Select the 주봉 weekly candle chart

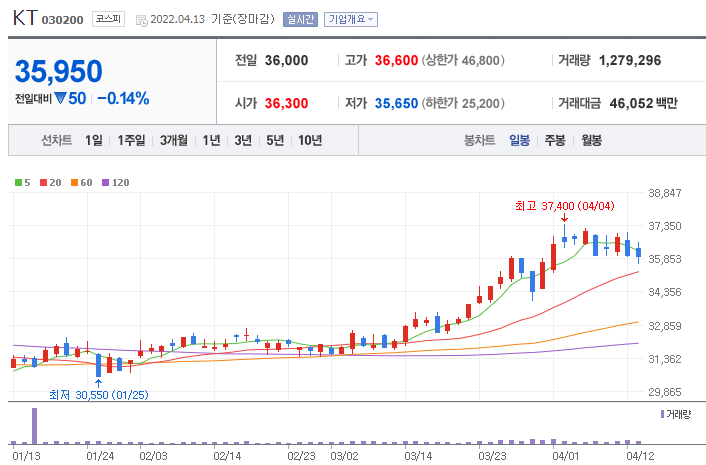click(x=555, y=140)
